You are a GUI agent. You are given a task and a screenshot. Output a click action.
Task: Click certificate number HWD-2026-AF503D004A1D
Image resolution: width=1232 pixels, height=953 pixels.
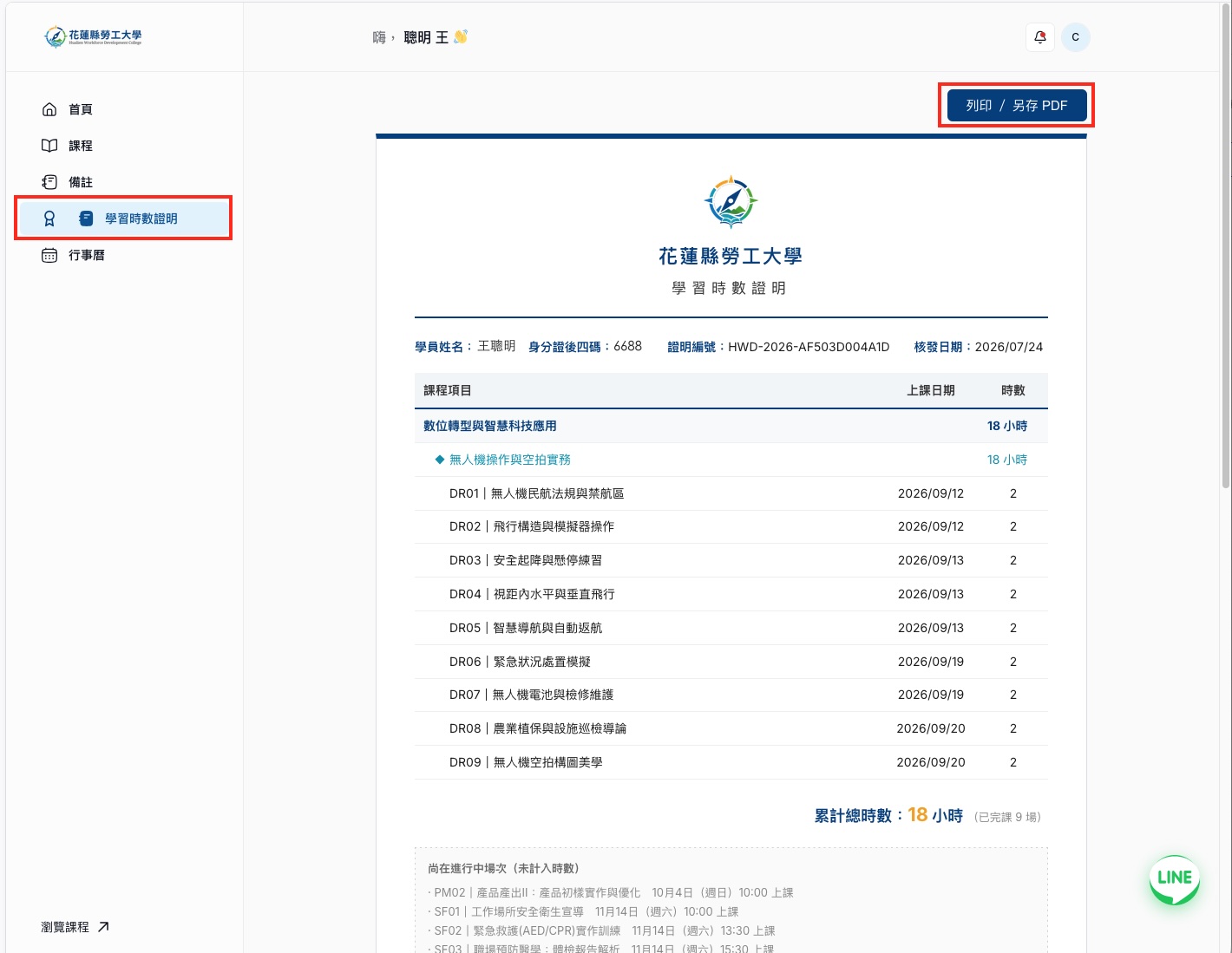pos(809,347)
